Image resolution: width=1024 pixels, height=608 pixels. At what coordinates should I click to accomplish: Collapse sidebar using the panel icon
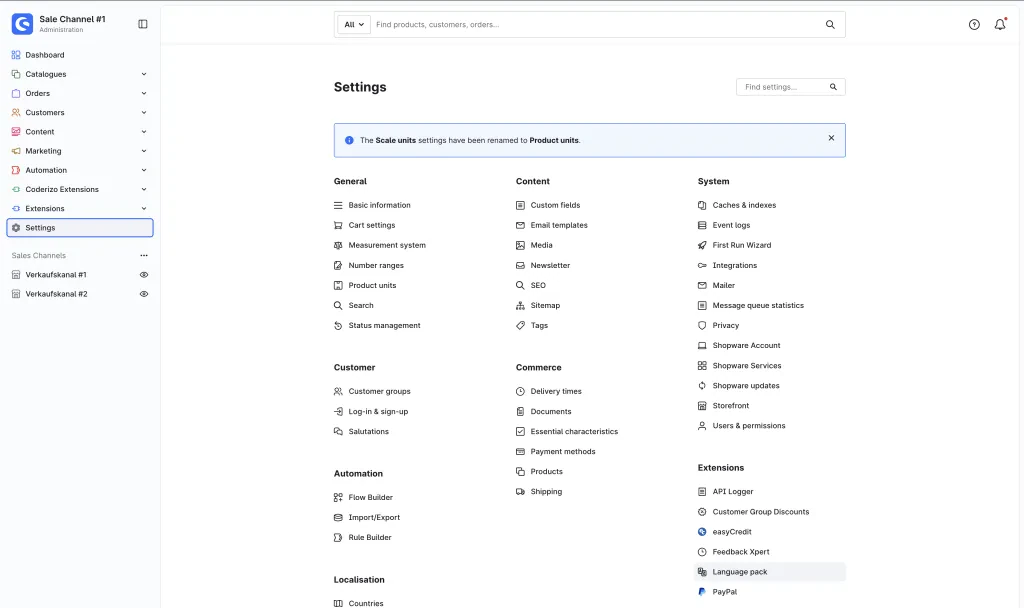click(x=142, y=24)
